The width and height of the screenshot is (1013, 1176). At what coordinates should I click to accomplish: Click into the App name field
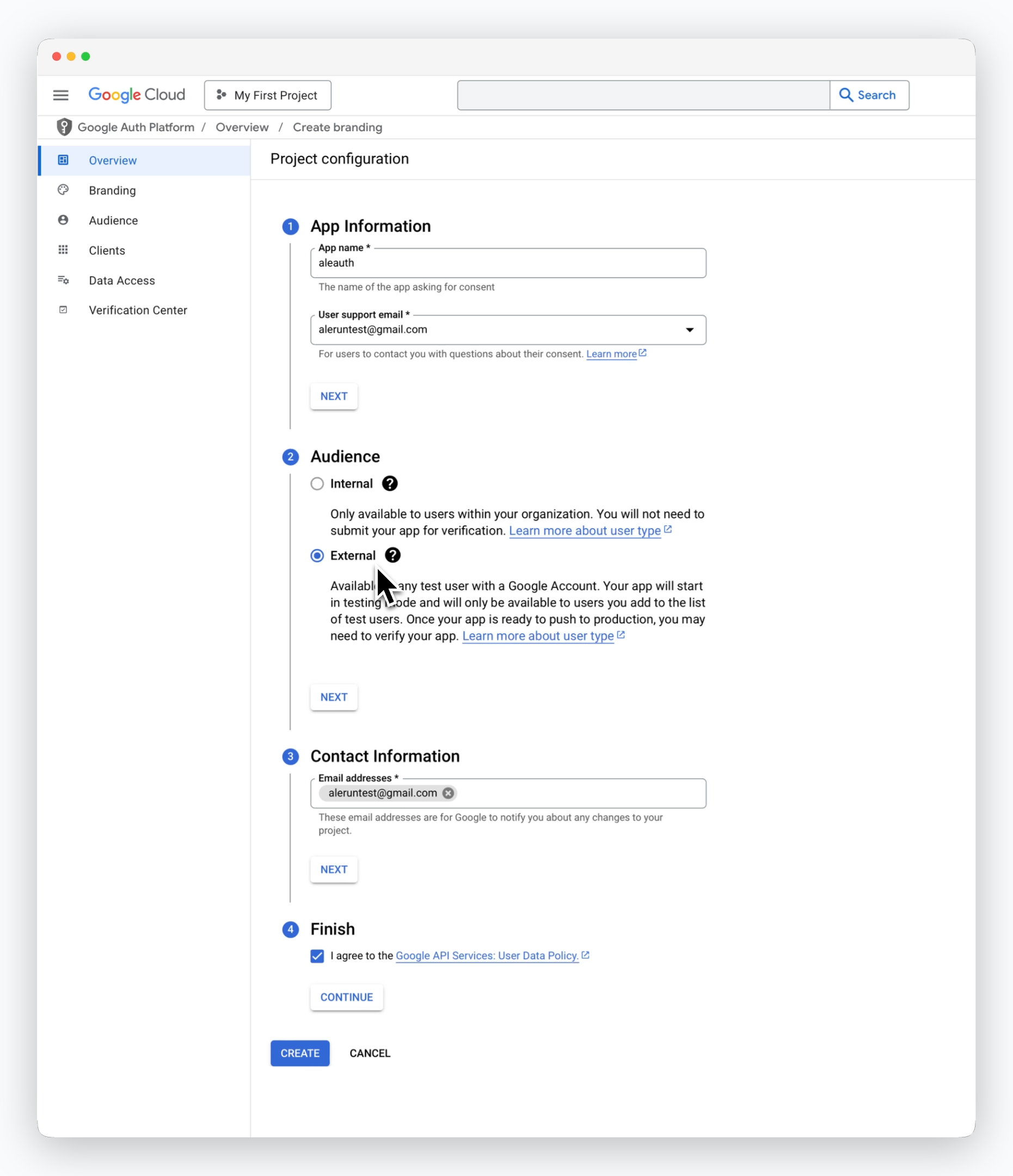pyautogui.click(x=508, y=264)
